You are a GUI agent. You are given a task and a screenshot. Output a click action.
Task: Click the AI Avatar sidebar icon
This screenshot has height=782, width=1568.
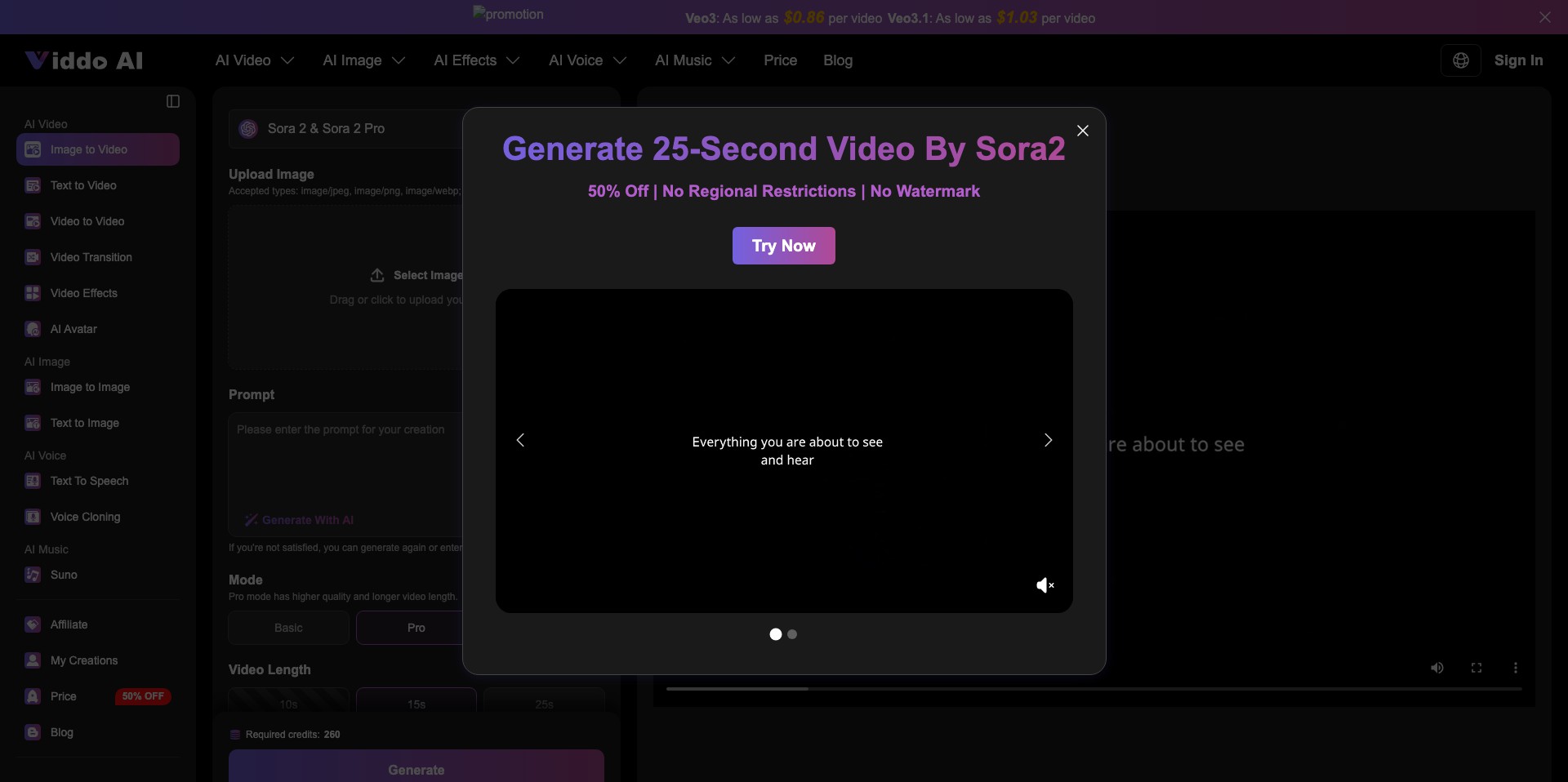[x=33, y=329]
